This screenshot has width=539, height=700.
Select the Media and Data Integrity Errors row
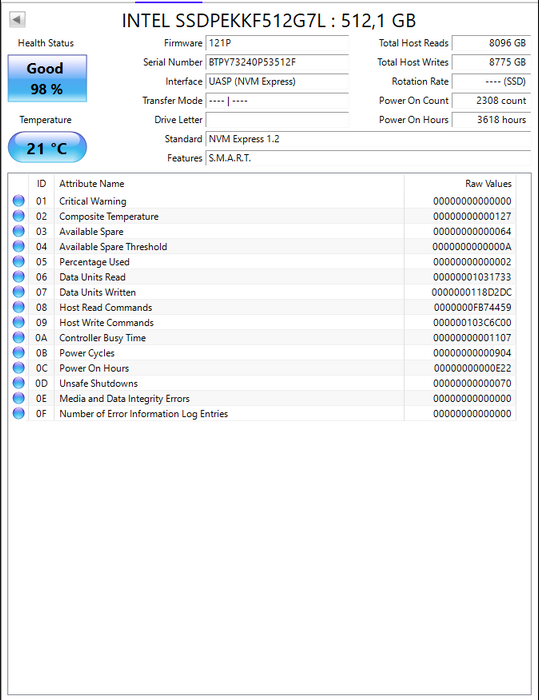(x=262, y=399)
